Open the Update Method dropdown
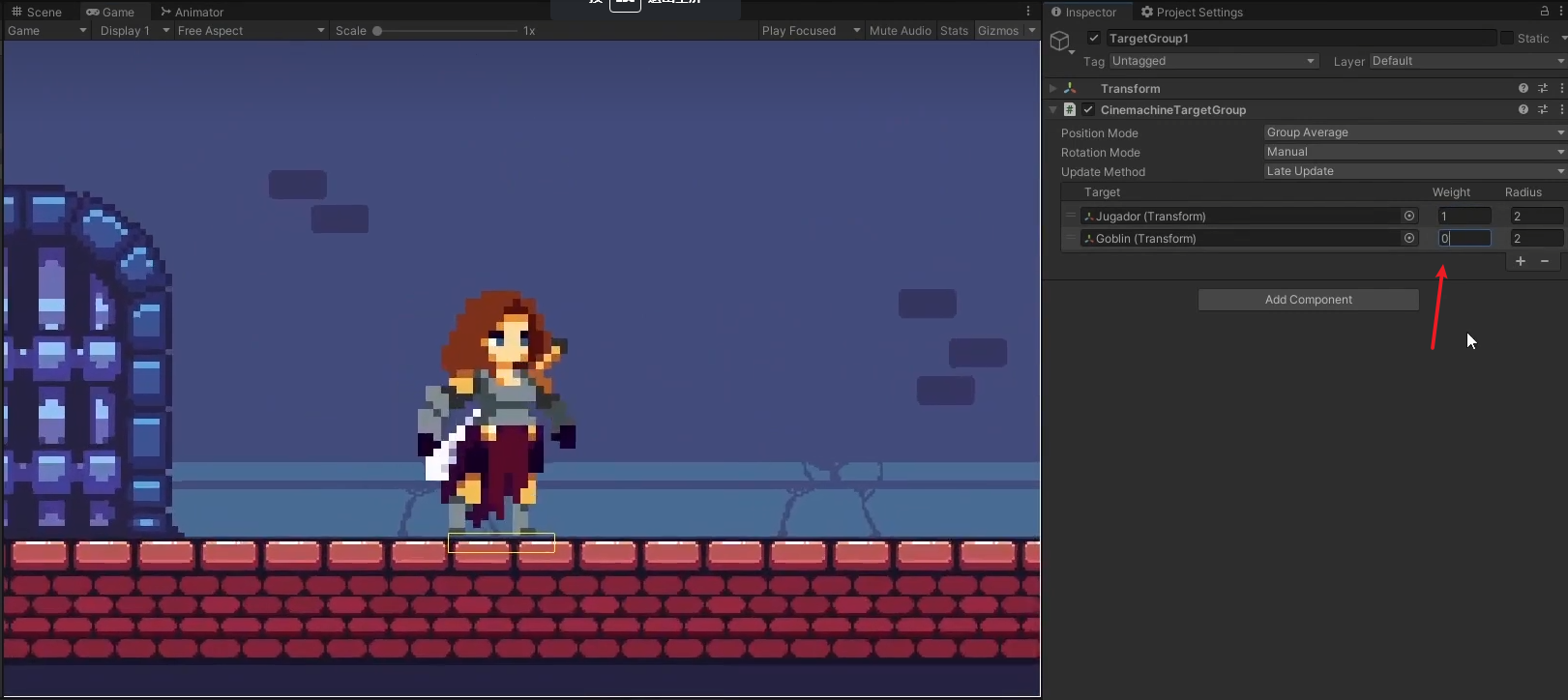The width and height of the screenshot is (1568, 700). [1415, 171]
